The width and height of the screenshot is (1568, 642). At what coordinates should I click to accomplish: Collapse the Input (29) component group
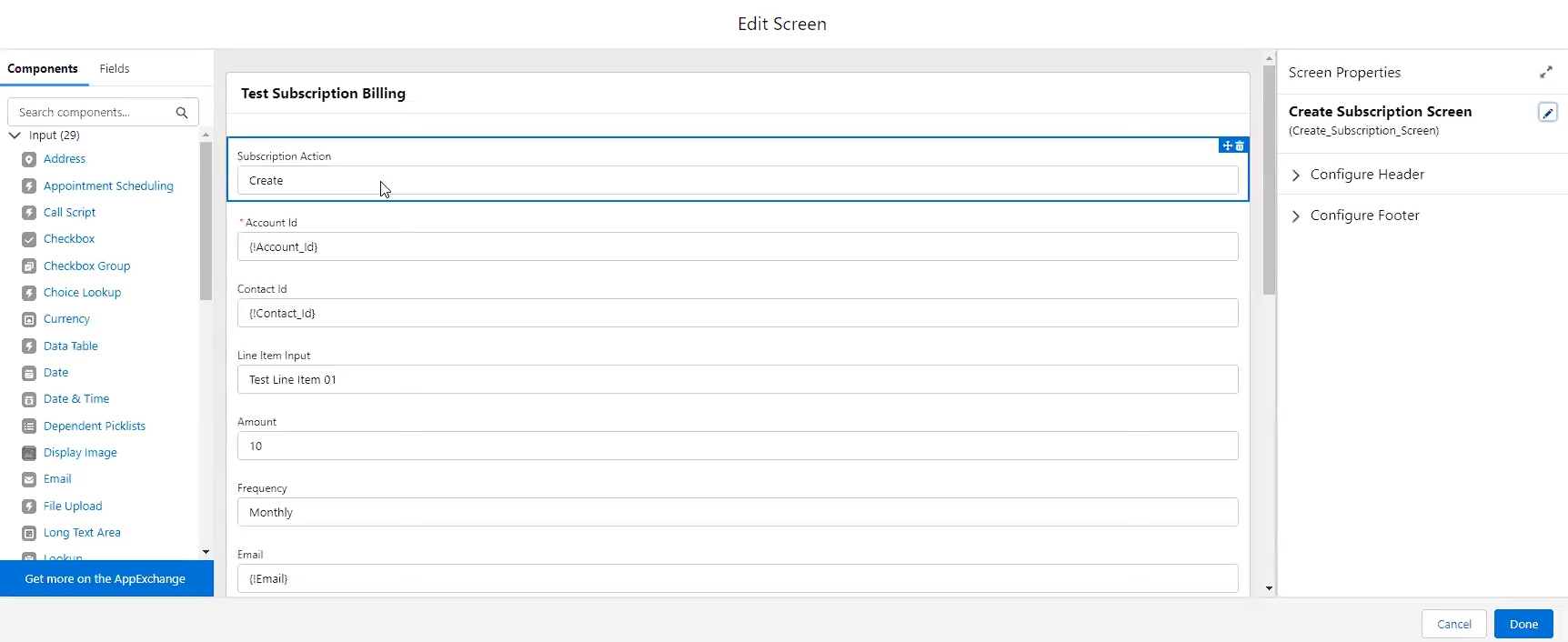click(15, 135)
